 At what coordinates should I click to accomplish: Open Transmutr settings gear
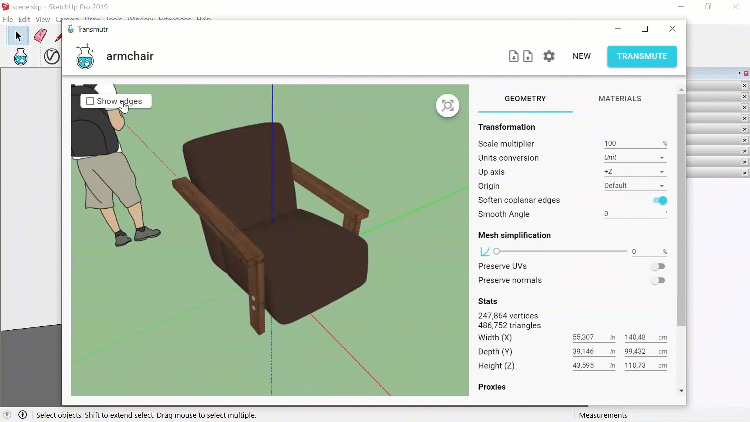click(549, 56)
